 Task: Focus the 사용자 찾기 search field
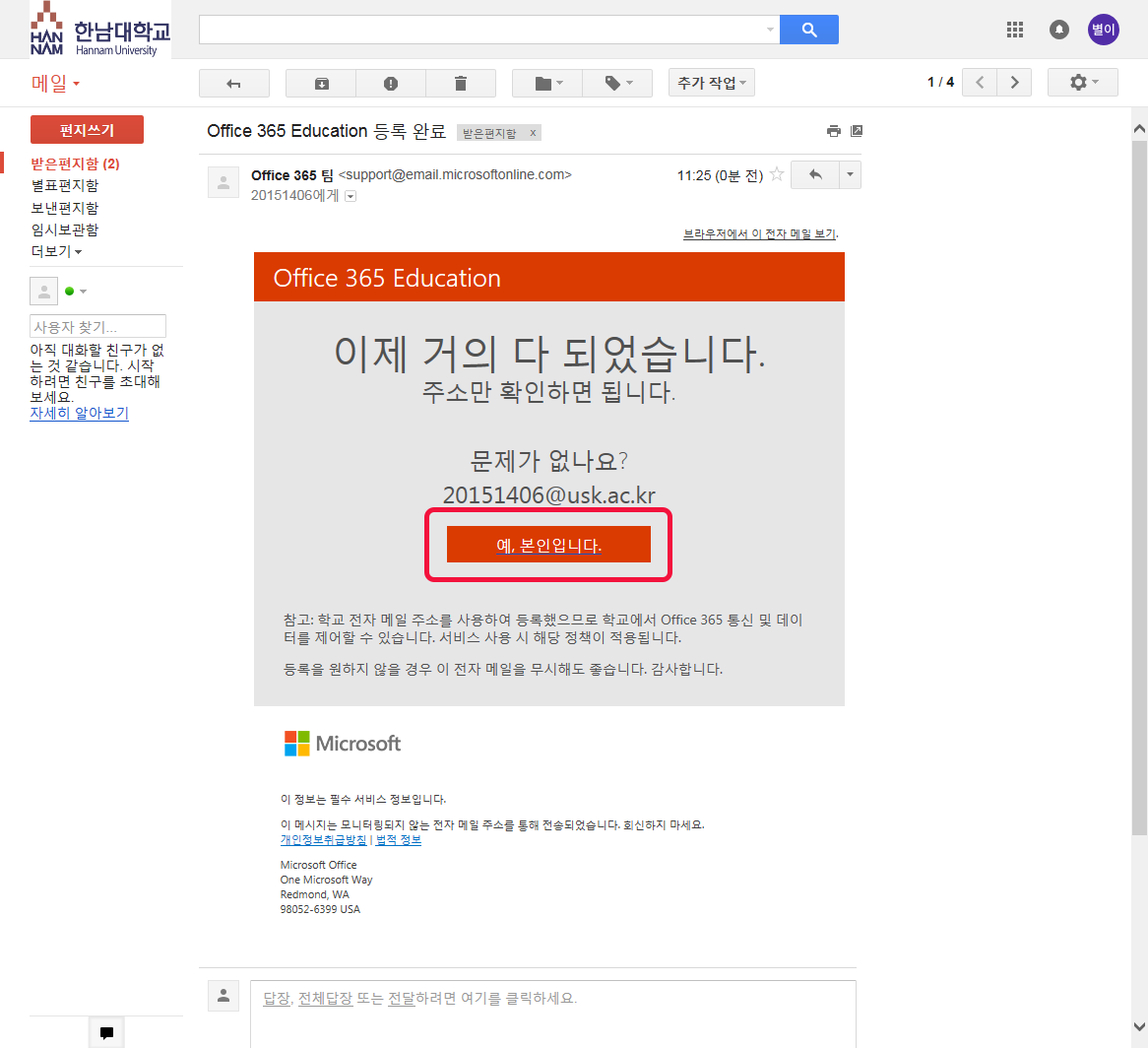(x=98, y=326)
